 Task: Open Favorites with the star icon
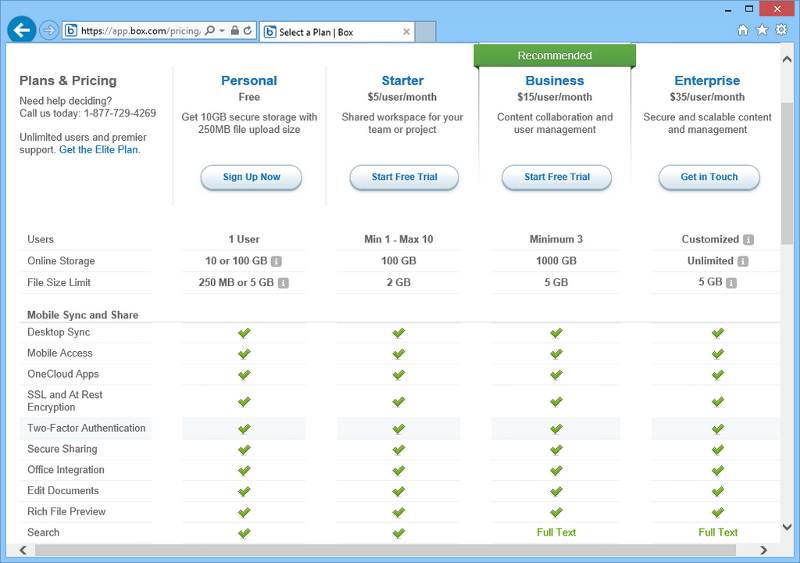point(762,31)
